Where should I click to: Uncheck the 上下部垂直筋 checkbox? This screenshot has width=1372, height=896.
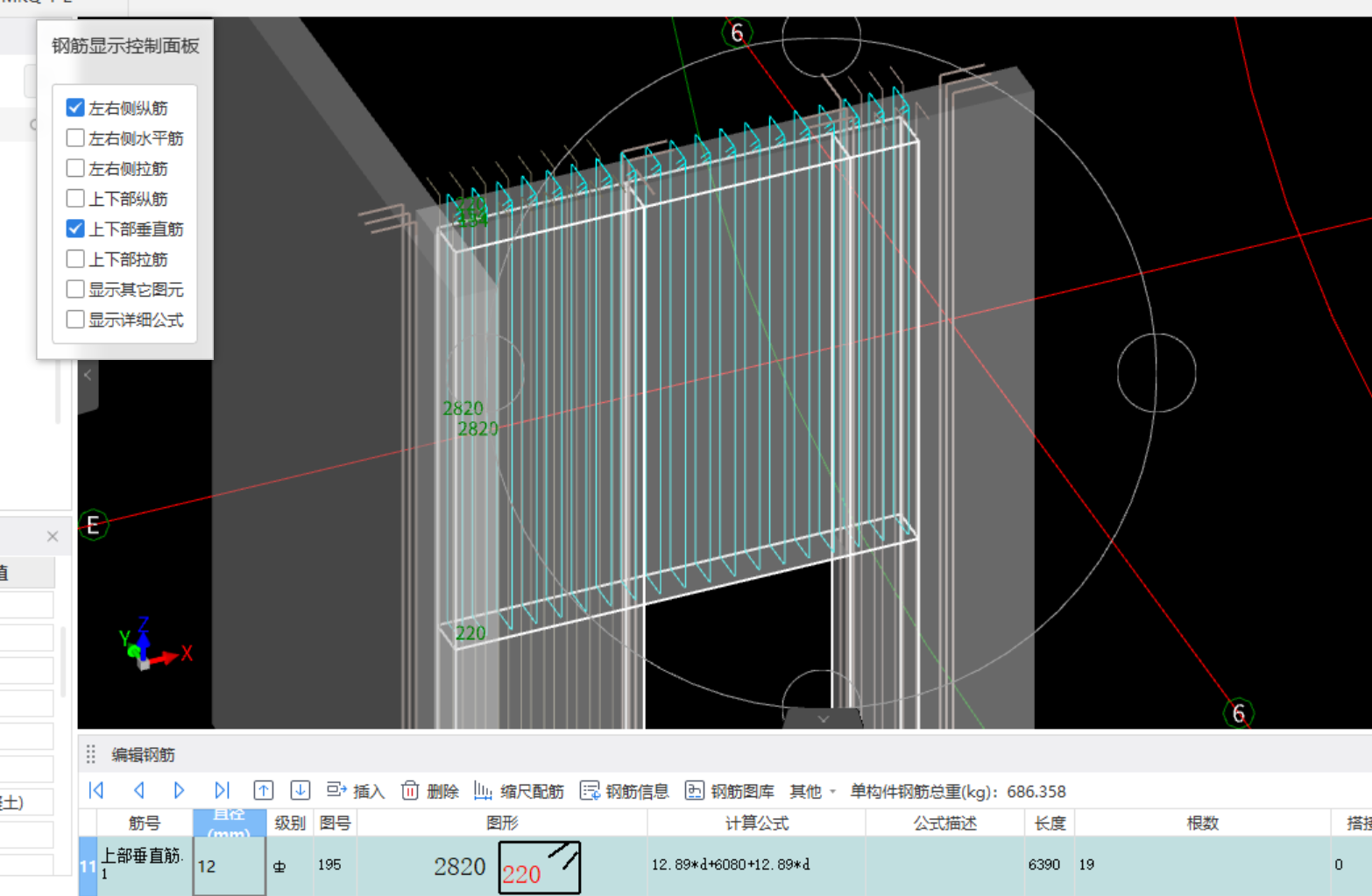coord(75,229)
